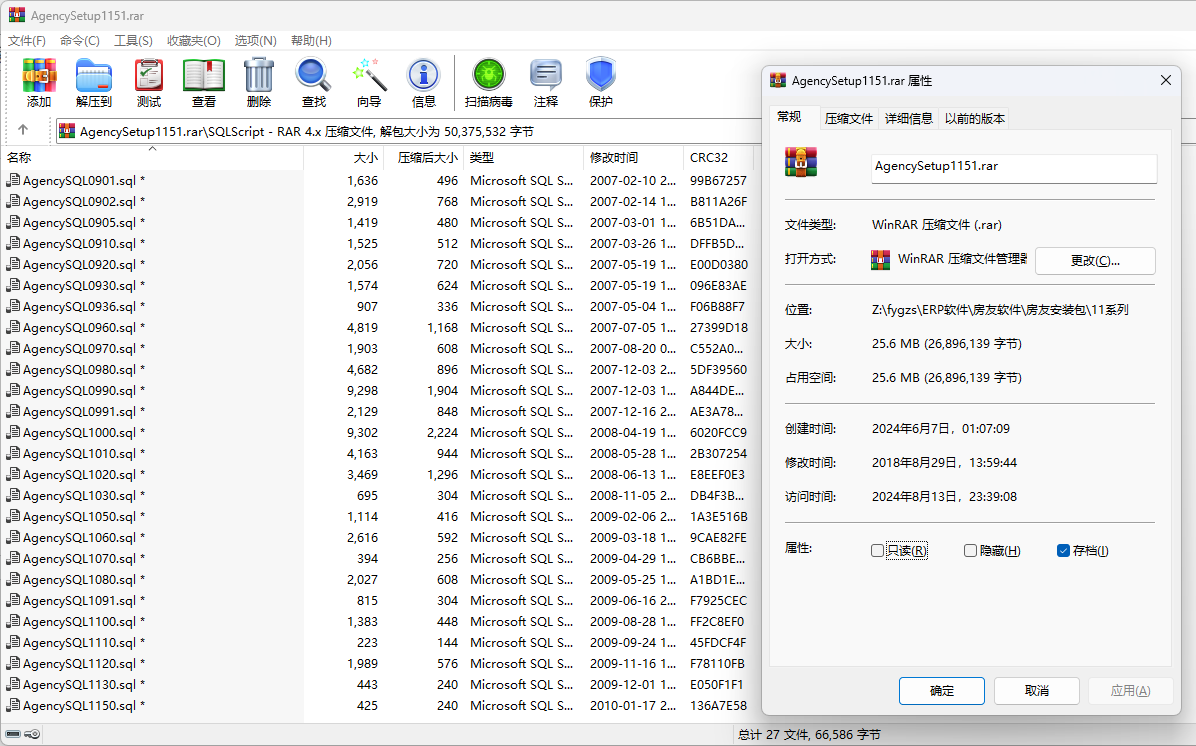
Task: Switch to the 详细信息 tab
Action: click(908, 118)
